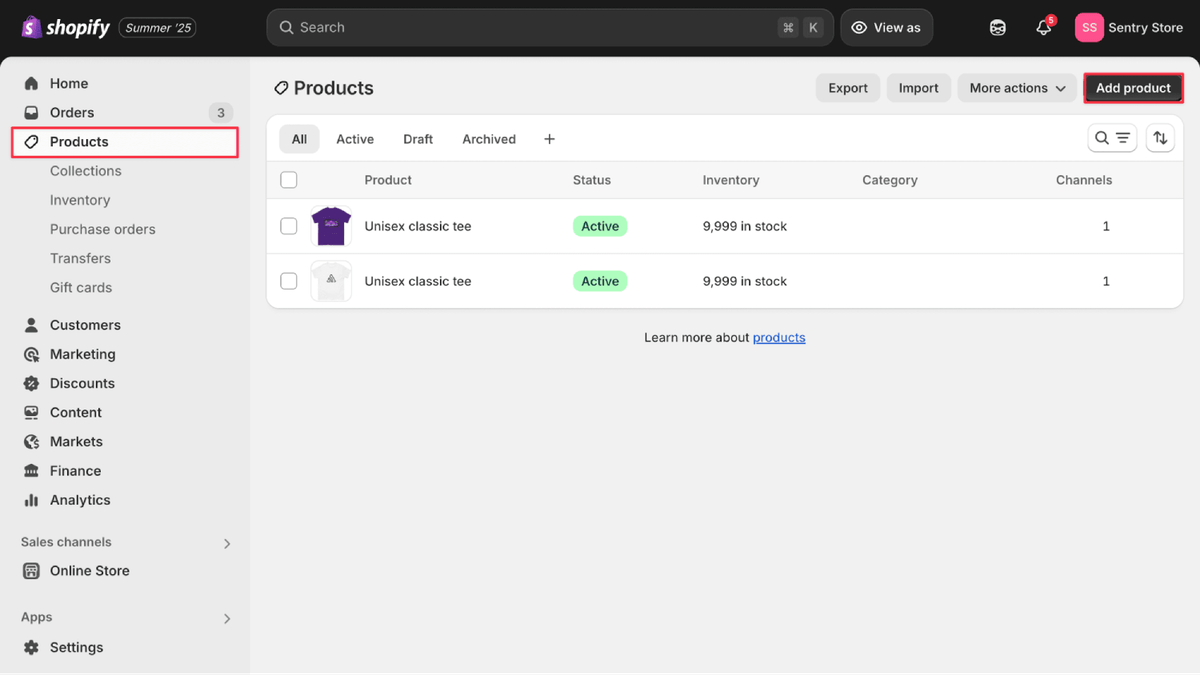1200x675 pixels.
Task: Open search and filter for products
Action: (1111, 137)
